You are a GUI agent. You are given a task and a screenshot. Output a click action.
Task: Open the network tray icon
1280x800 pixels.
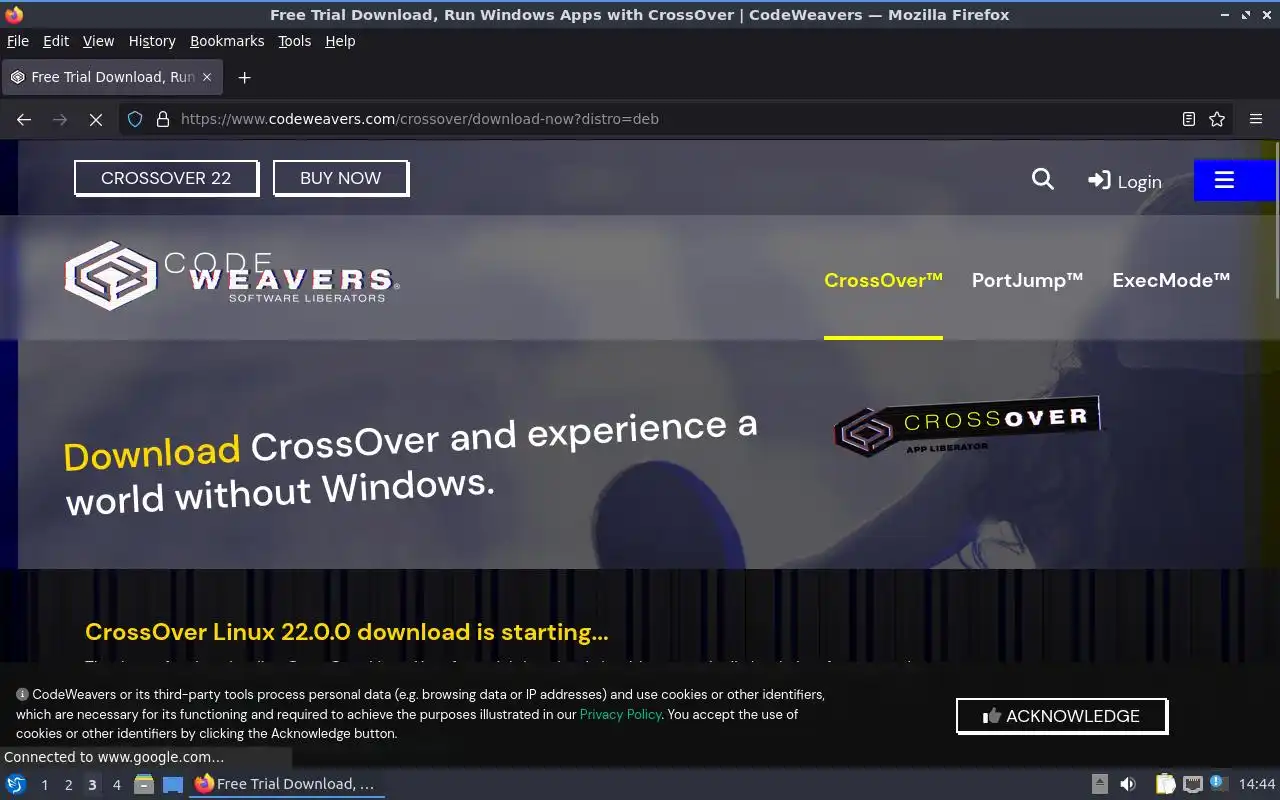click(x=1192, y=784)
